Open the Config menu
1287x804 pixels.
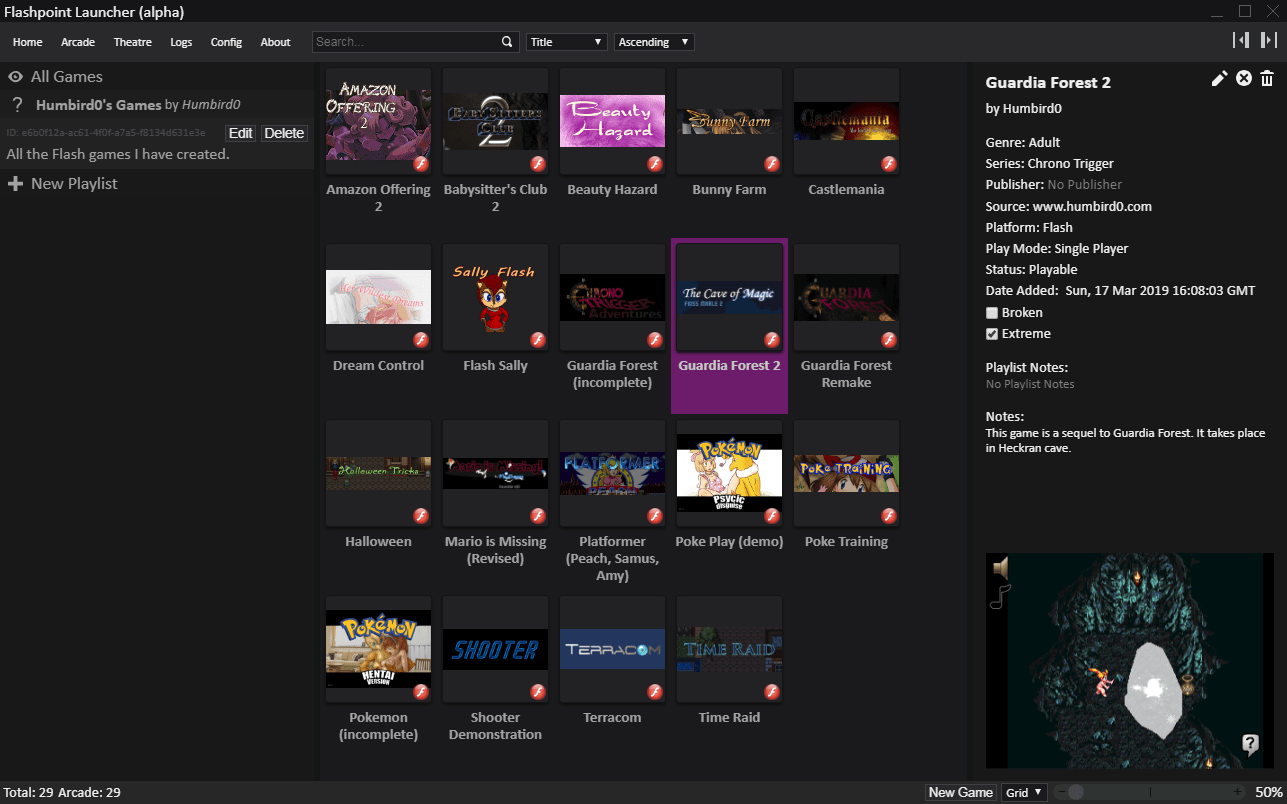226,42
